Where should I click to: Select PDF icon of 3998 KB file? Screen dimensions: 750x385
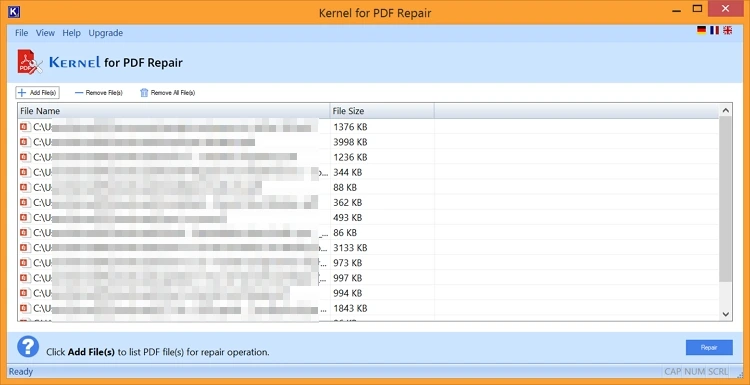coord(25,142)
